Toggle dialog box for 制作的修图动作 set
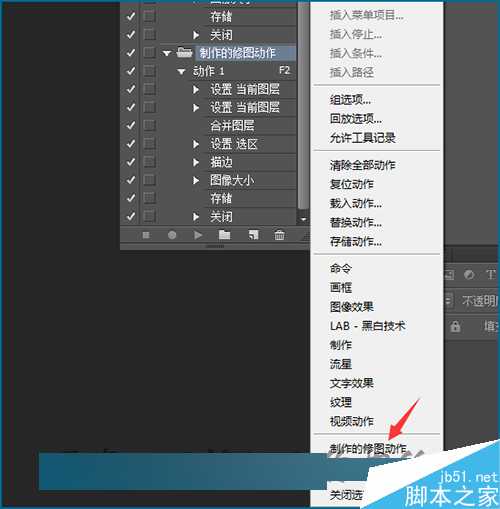 click(149, 53)
